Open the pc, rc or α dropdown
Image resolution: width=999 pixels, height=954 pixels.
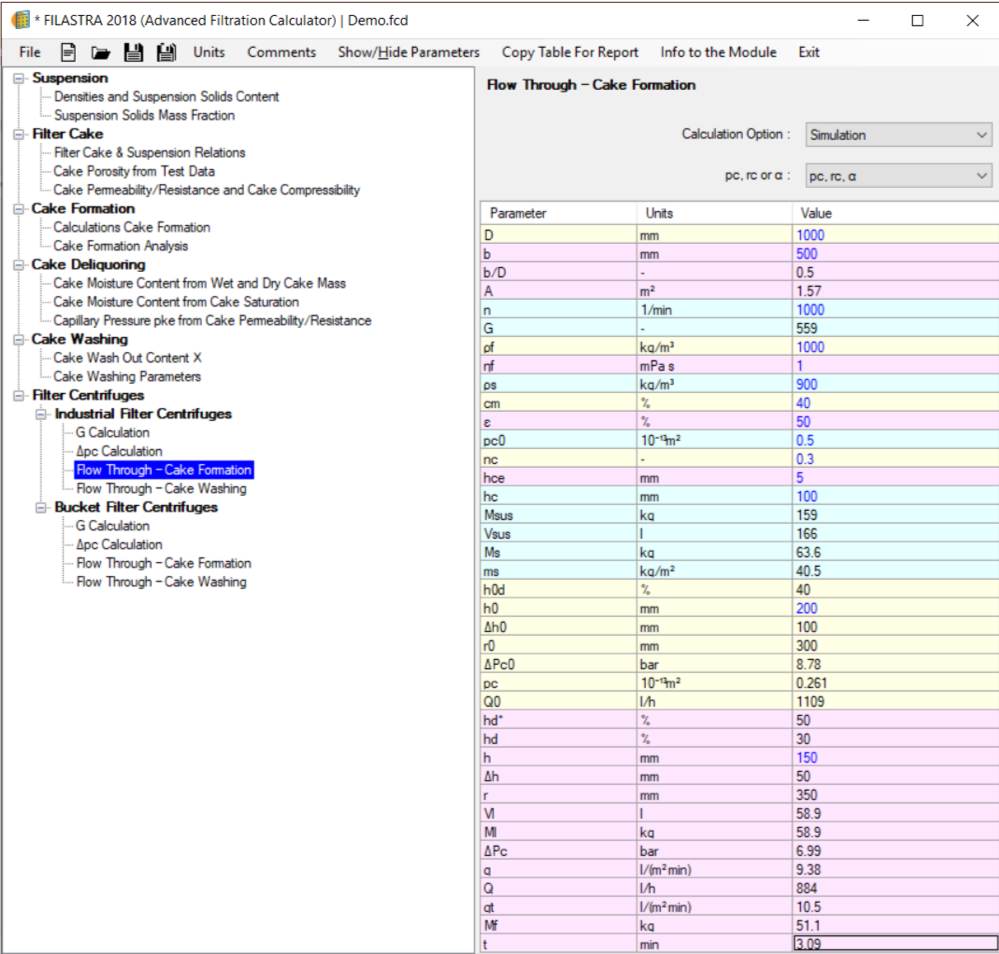point(898,176)
